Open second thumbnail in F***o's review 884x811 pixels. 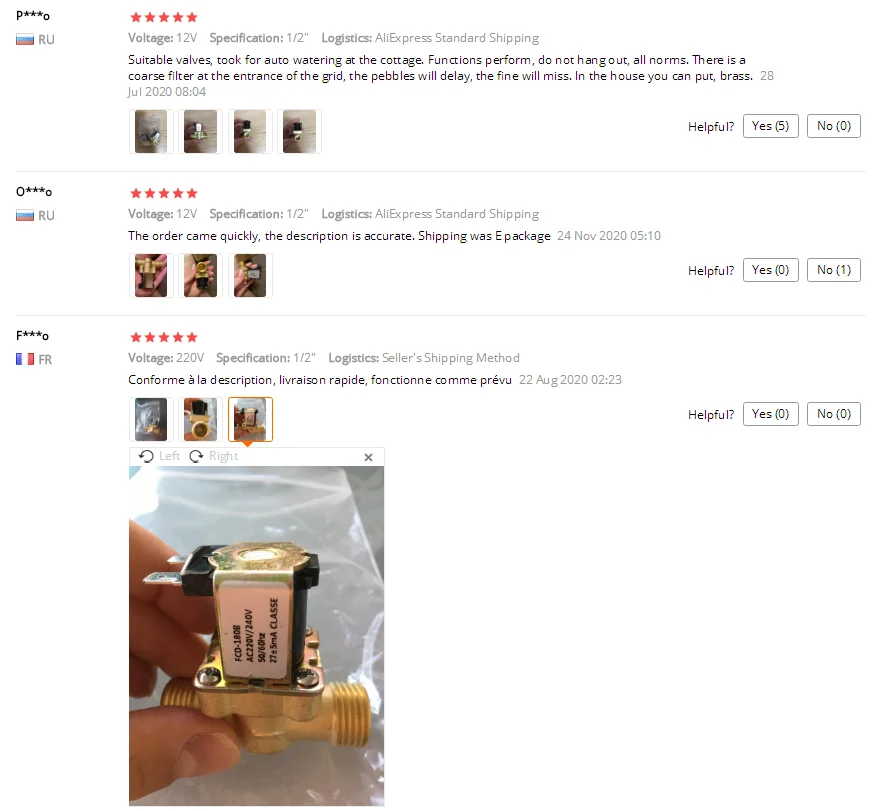click(x=201, y=420)
